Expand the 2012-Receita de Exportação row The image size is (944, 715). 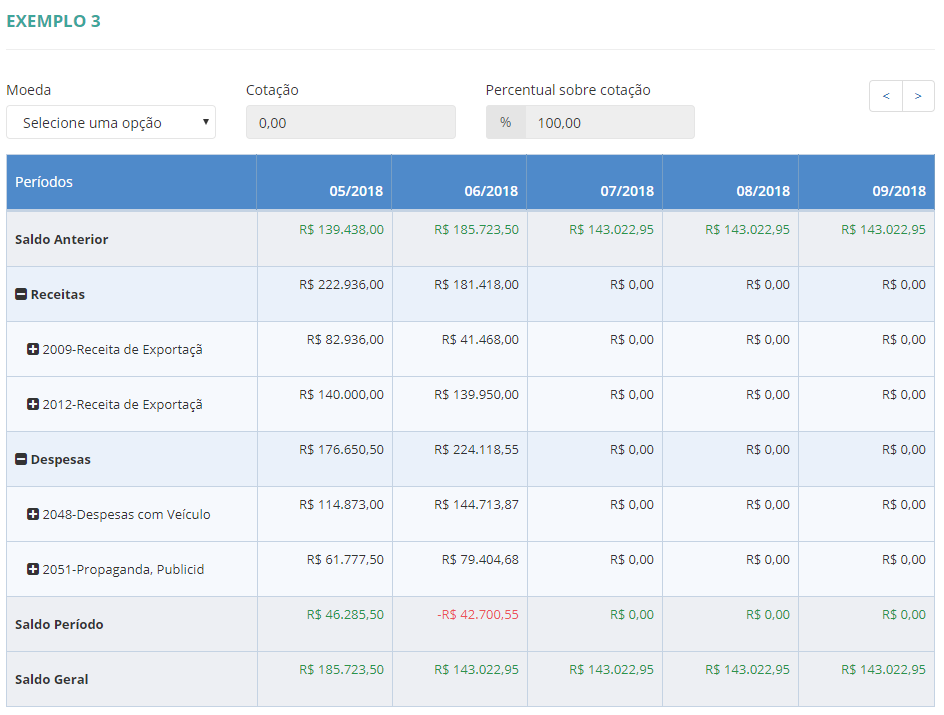[33, 405]
